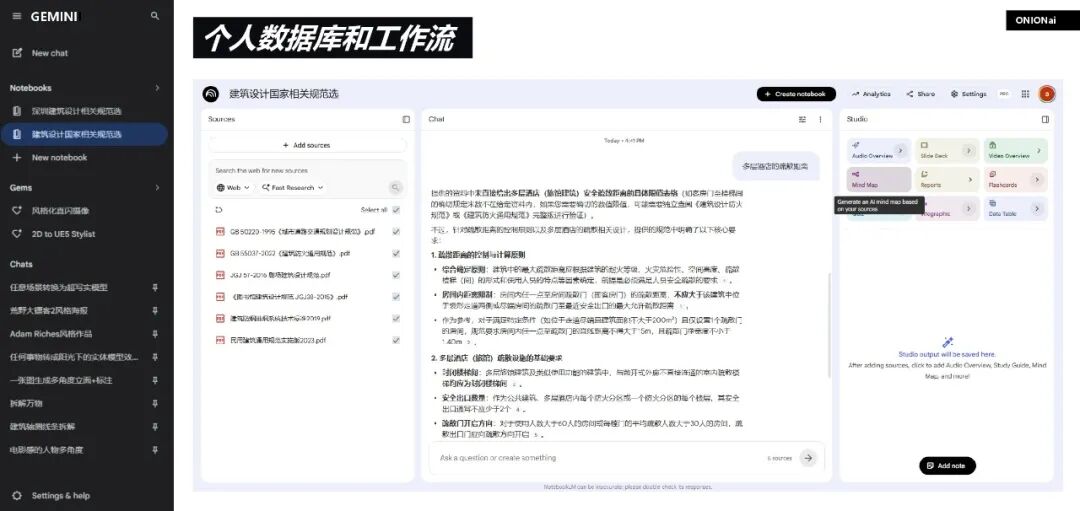
Task: Uncheck the GB 50220-1995 pdf source
Action: (396, 232)
